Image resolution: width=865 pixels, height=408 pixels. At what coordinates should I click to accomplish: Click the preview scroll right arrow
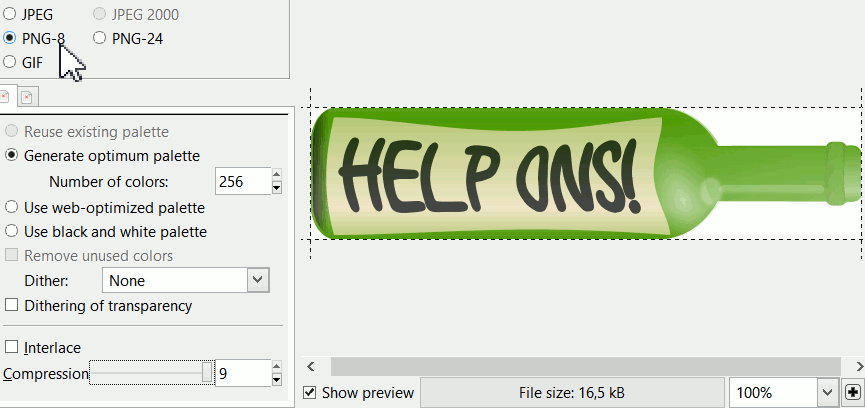coord(858,366)
